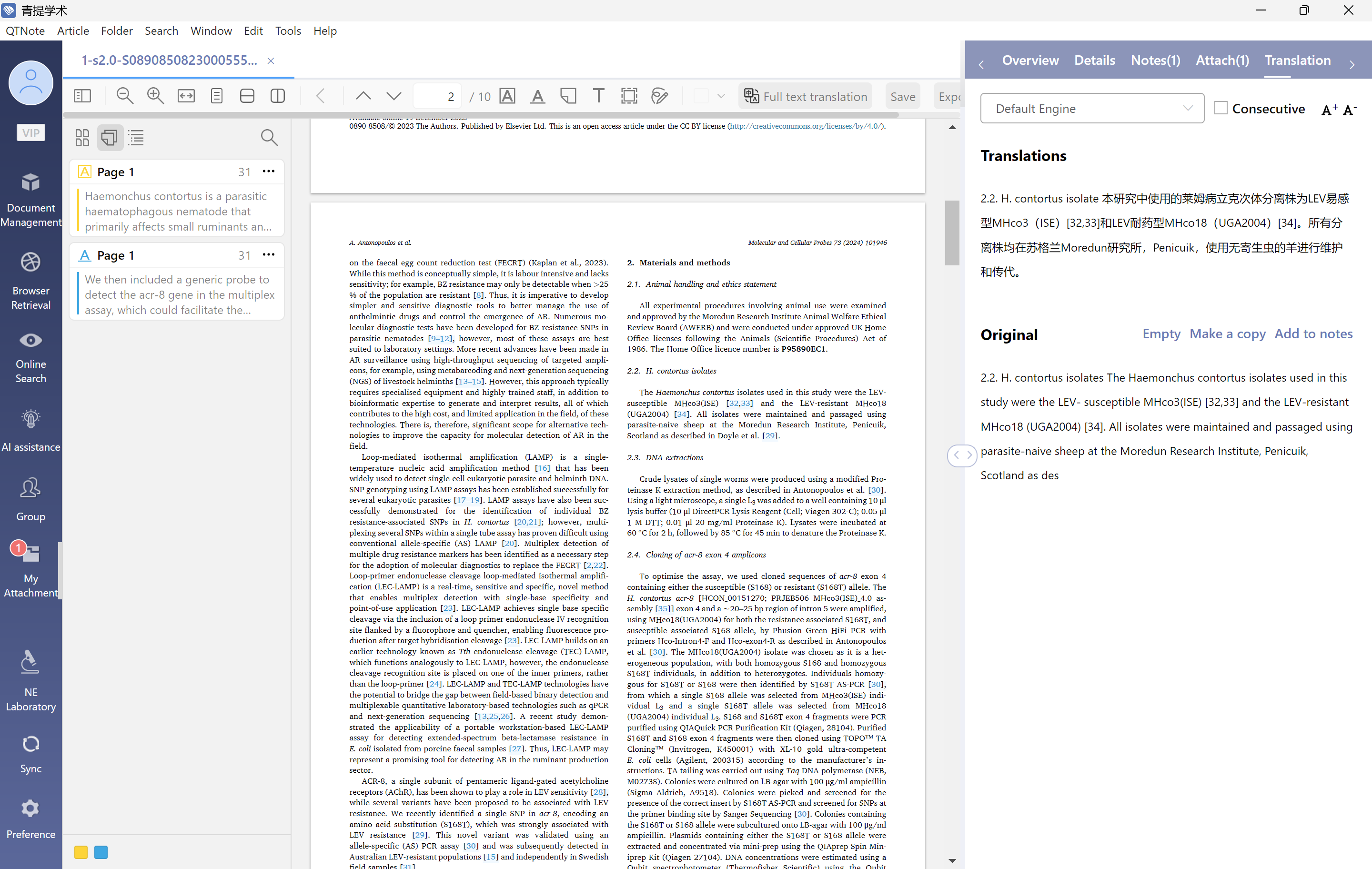This screenshot has height=869, width=1372.
Task: Switch to the Attach(1) tab
Action: point(1222,60)
